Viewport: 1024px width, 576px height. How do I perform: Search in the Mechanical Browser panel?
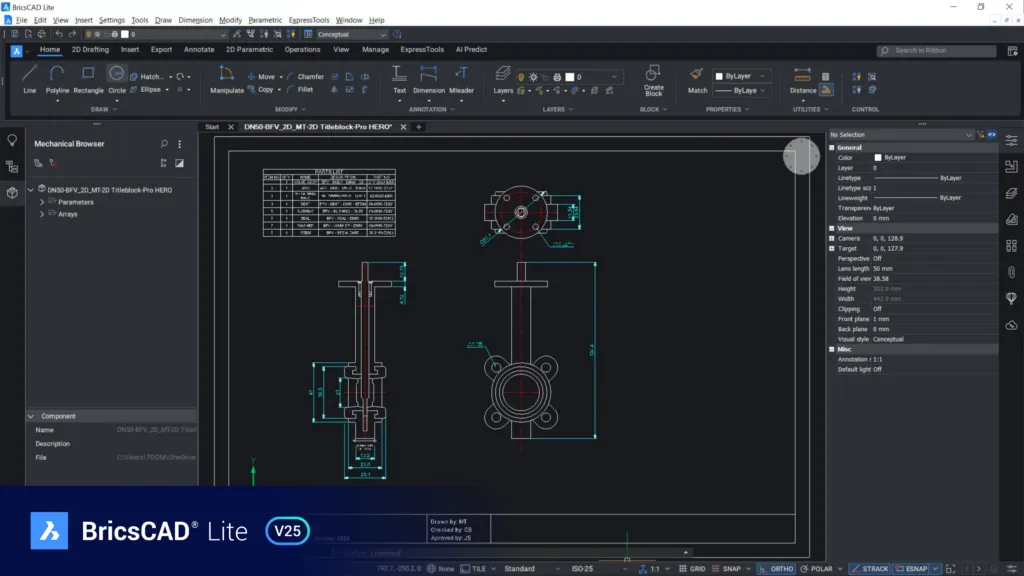pyautogui.click(x=164, y=144)
